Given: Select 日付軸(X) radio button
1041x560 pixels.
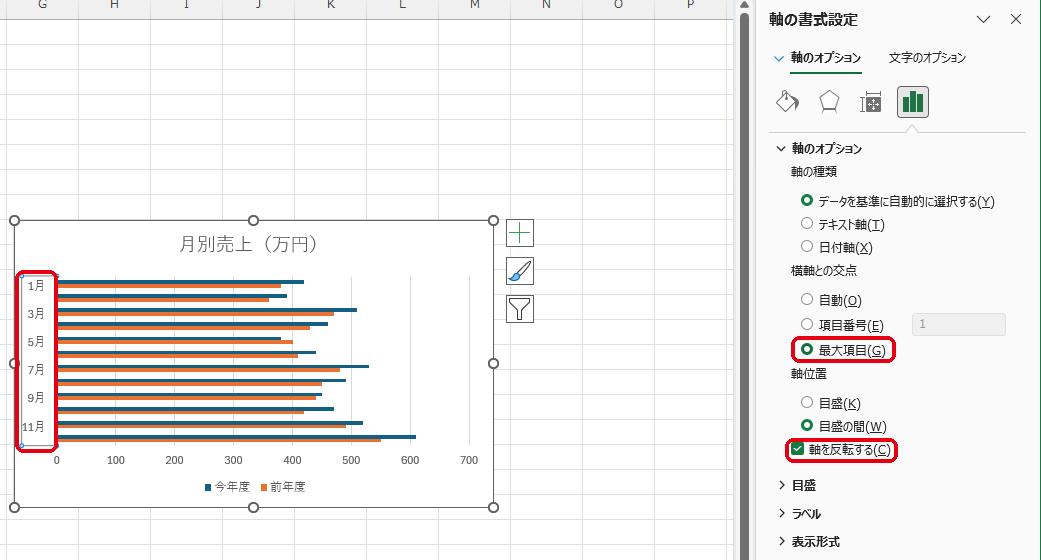Looking at the screenshot, I should pos(807,246).
